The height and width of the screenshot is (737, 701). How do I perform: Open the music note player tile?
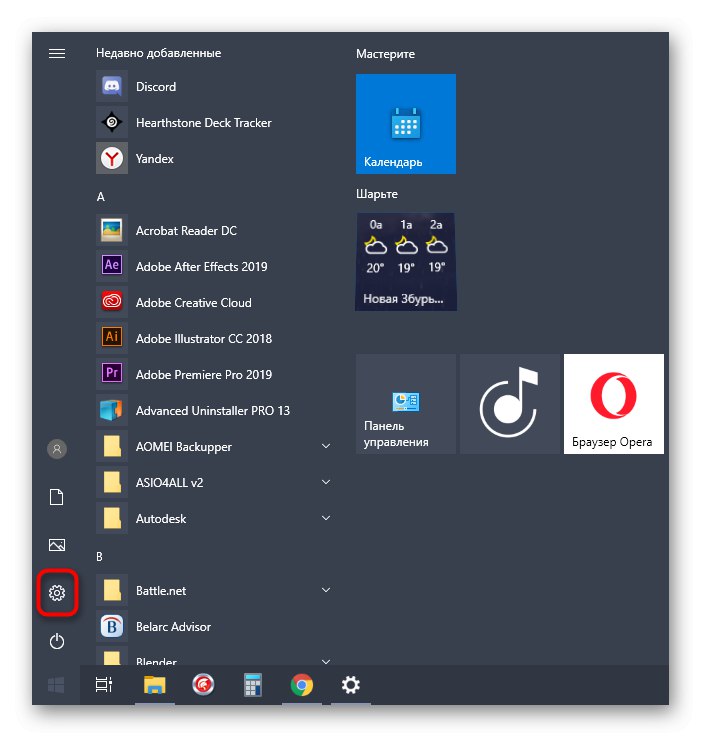coord(510,404)
